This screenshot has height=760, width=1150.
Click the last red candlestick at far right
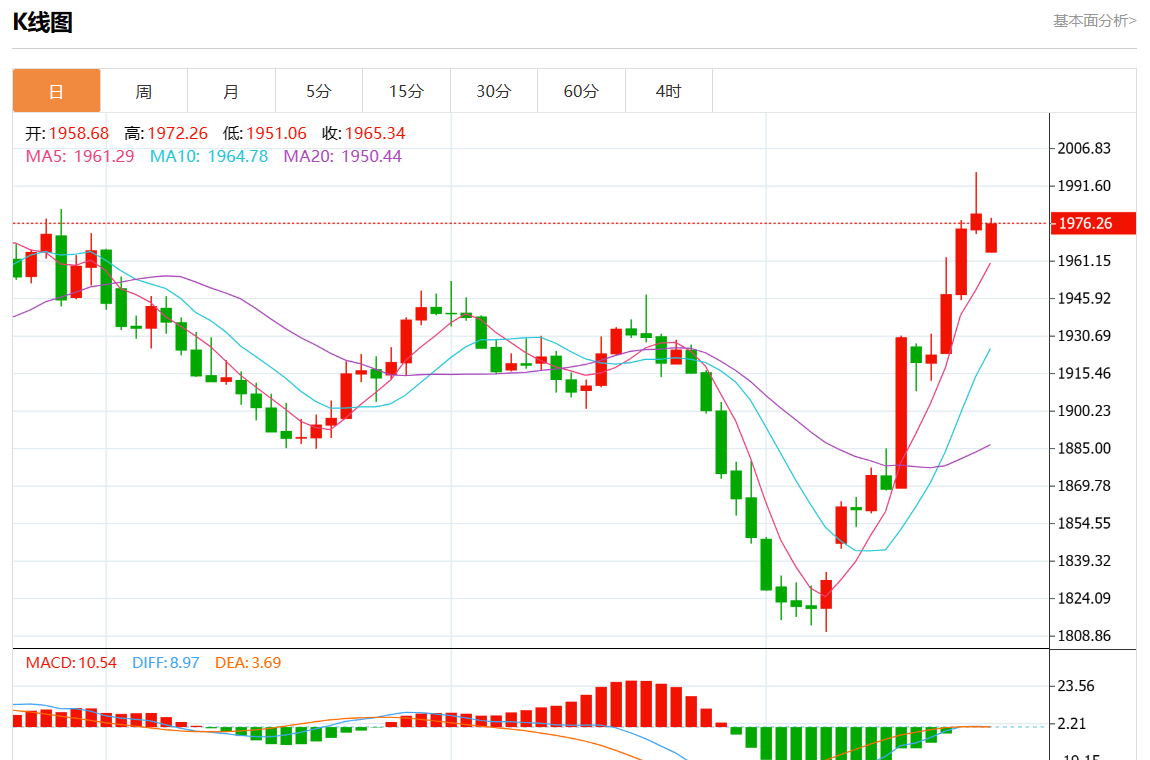pos(991,238)
